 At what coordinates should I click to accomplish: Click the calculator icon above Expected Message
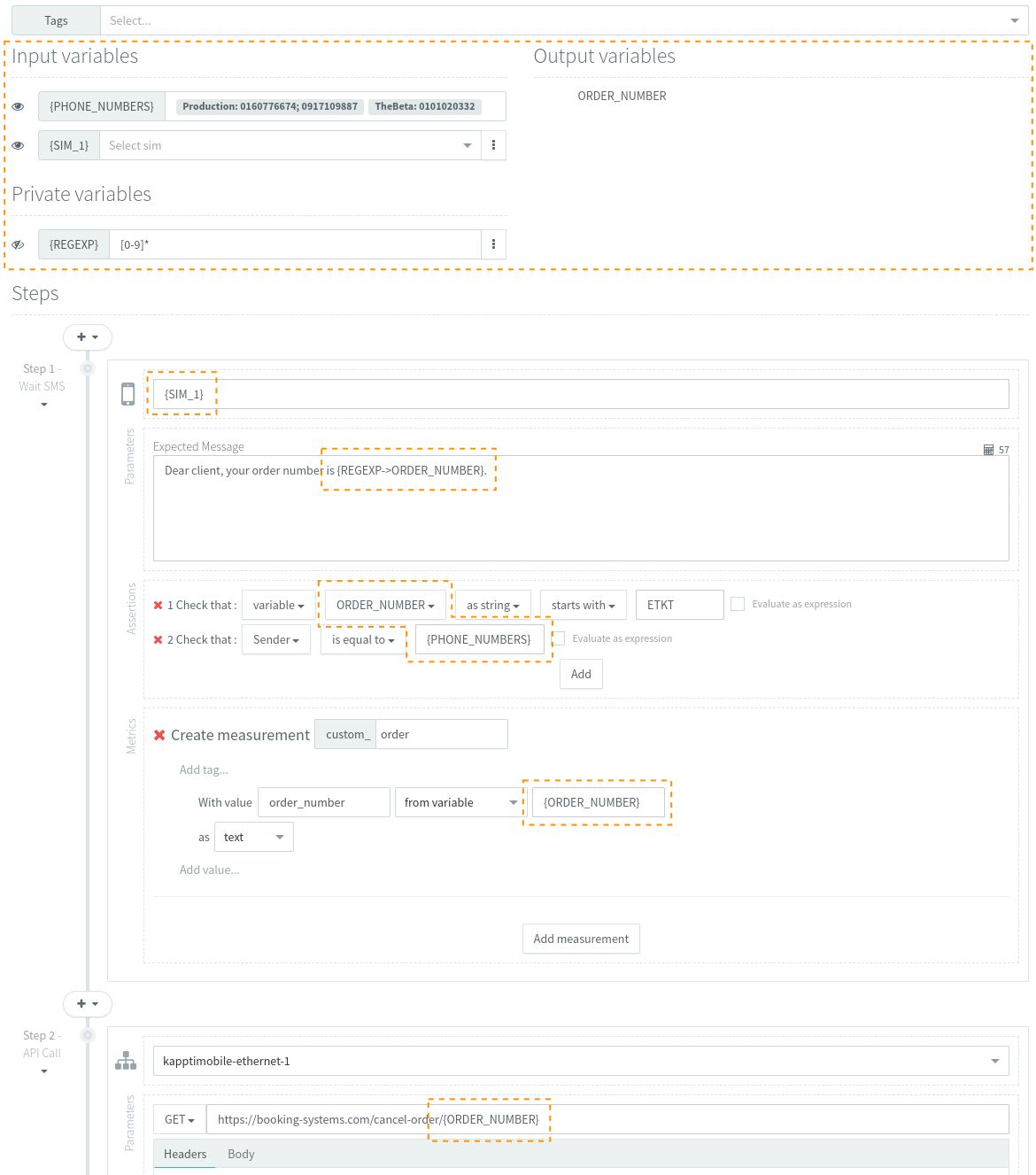click(x=988, y=450)
